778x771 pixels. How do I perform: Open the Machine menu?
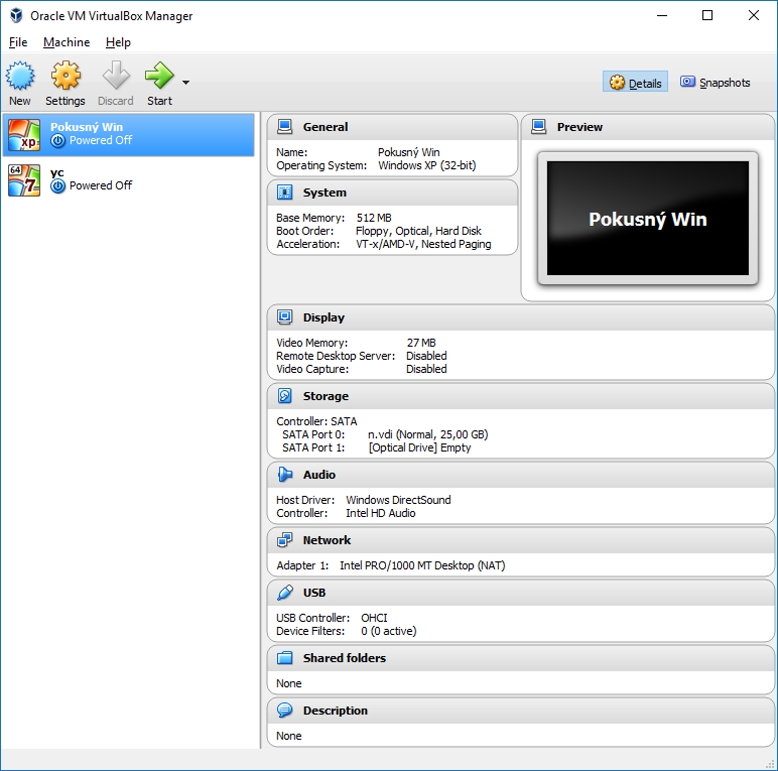66,42
